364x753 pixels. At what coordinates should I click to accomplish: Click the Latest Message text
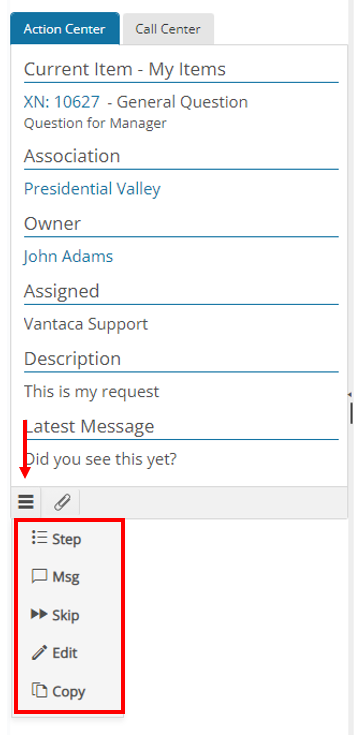point(100,460)
